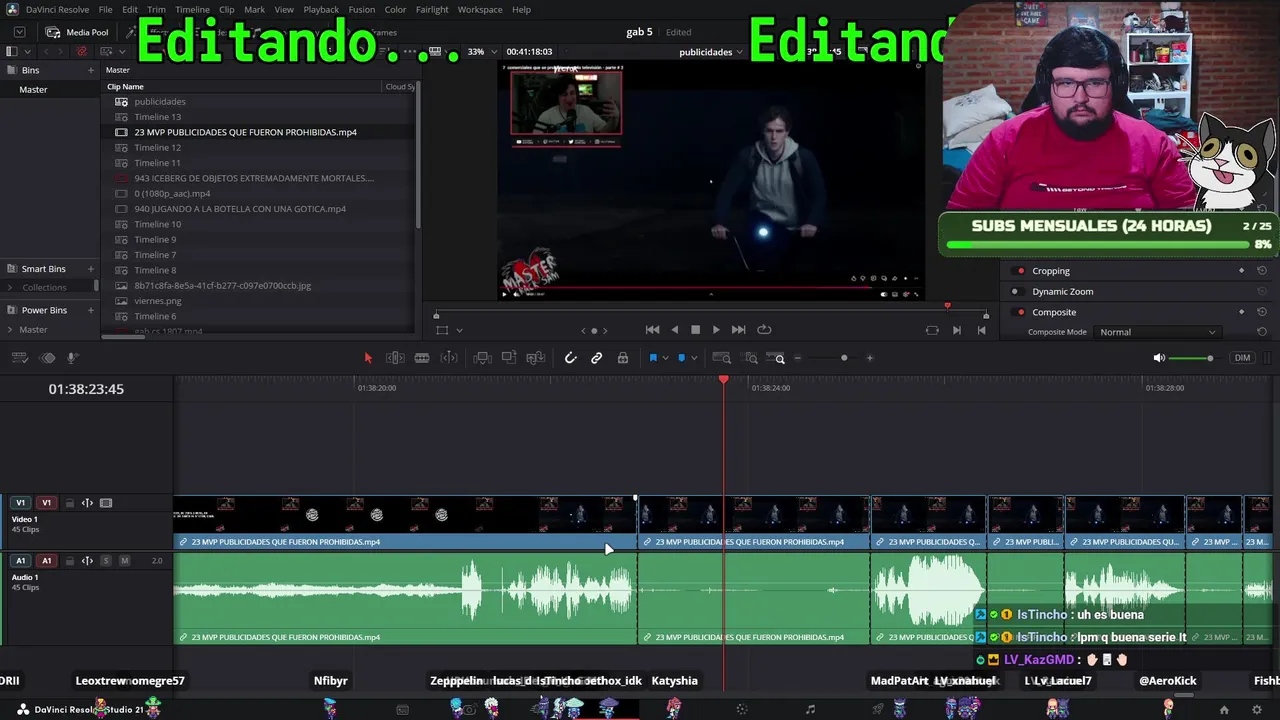Open Composite Mode Normal dropdown
1280x720 pixels.
click(x=1157, y=332)
